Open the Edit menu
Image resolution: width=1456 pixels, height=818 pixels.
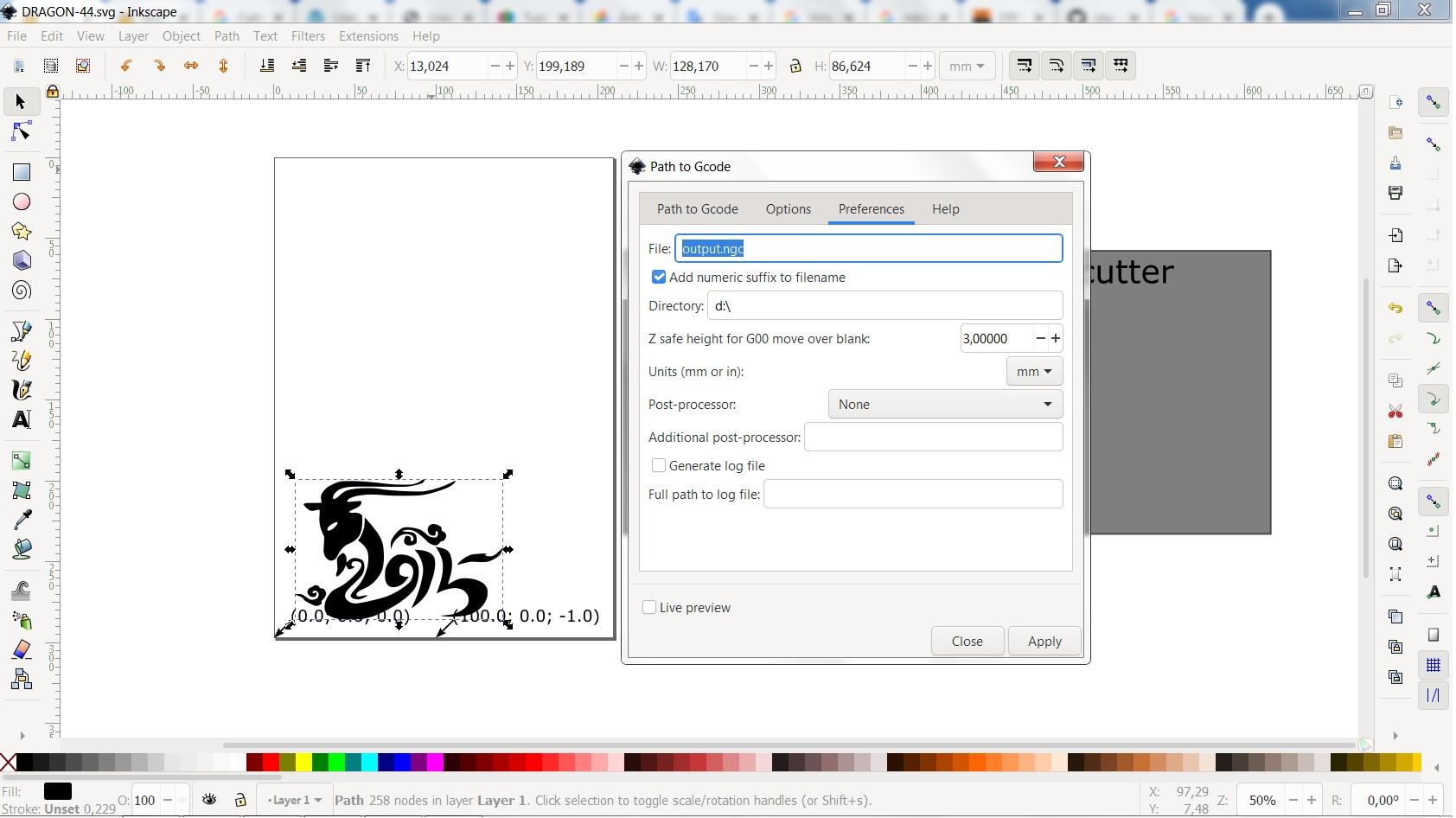pyautogui.click(x=52, y=35)
